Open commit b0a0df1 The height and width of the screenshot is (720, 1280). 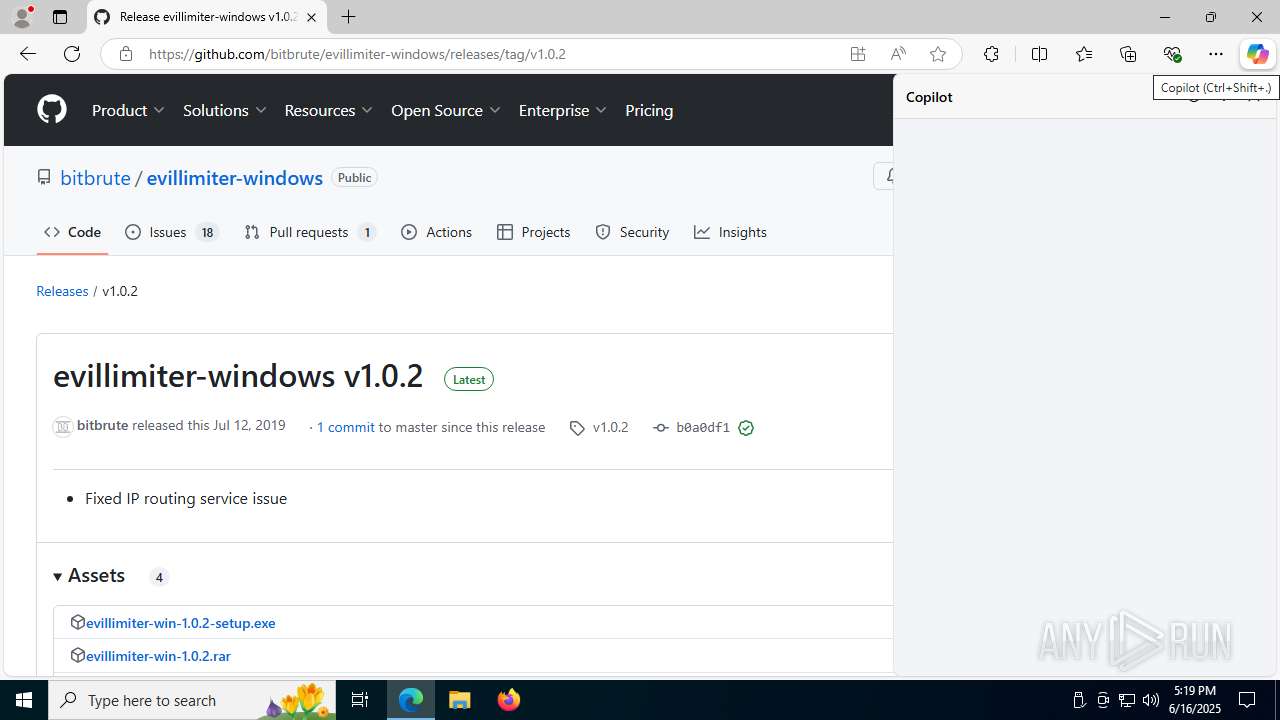pyautogui.click(x=703, y=427)
